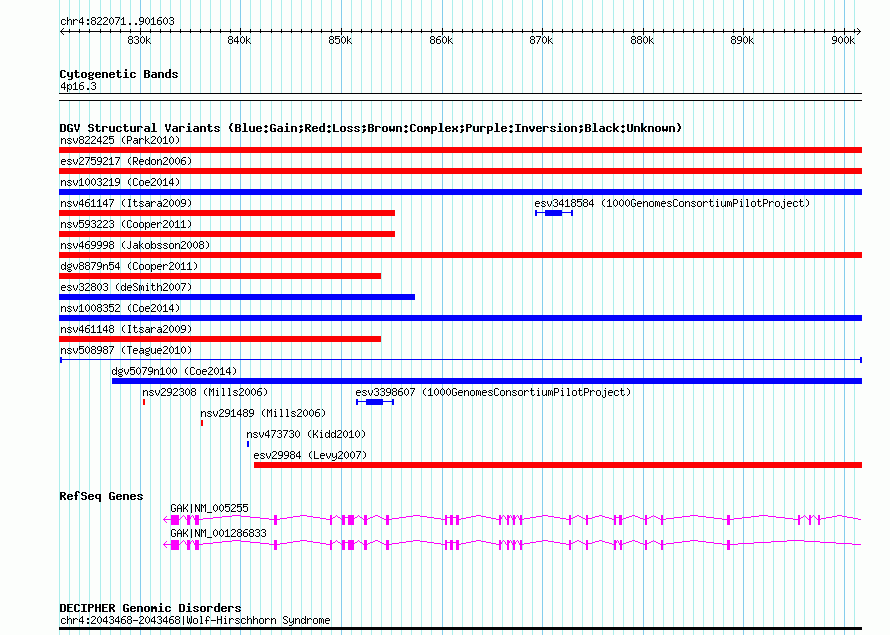Select the nsv291489 (Mills2006) label

click(263, 413)
